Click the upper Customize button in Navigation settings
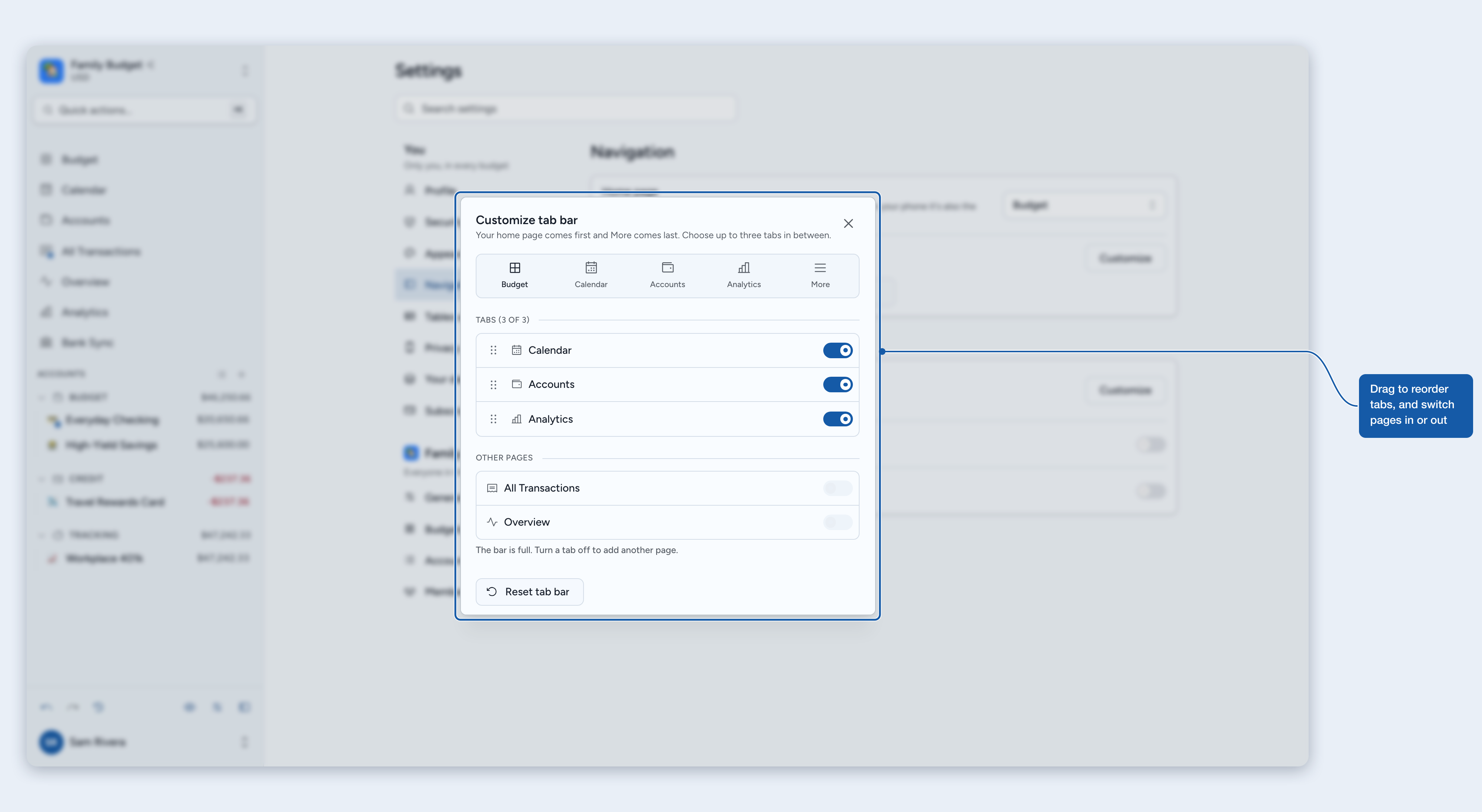The image size is (1482, 812). [x=1125, y=258]
